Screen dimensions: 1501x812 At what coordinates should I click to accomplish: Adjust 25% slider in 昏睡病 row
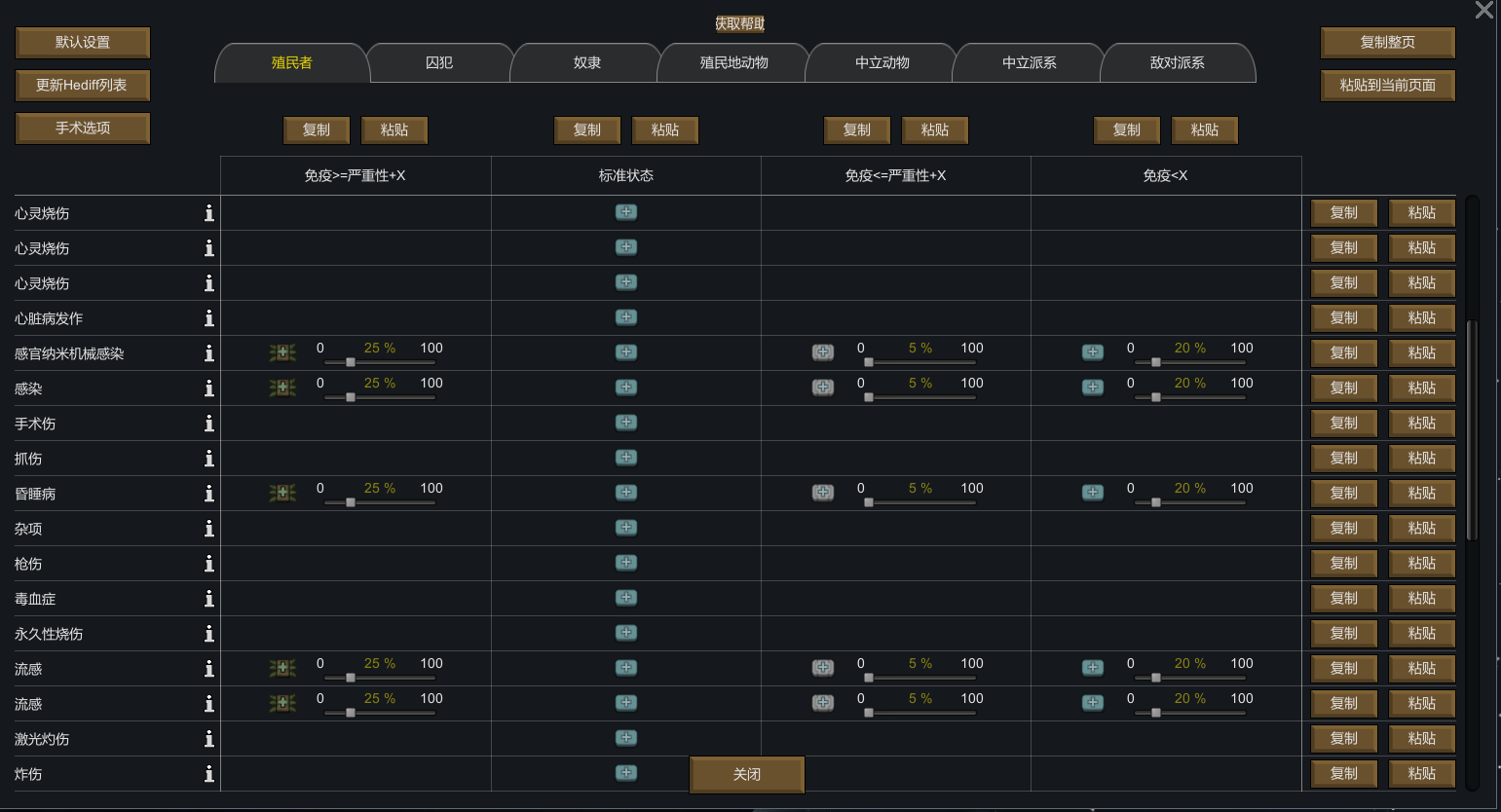click(380, 502)
